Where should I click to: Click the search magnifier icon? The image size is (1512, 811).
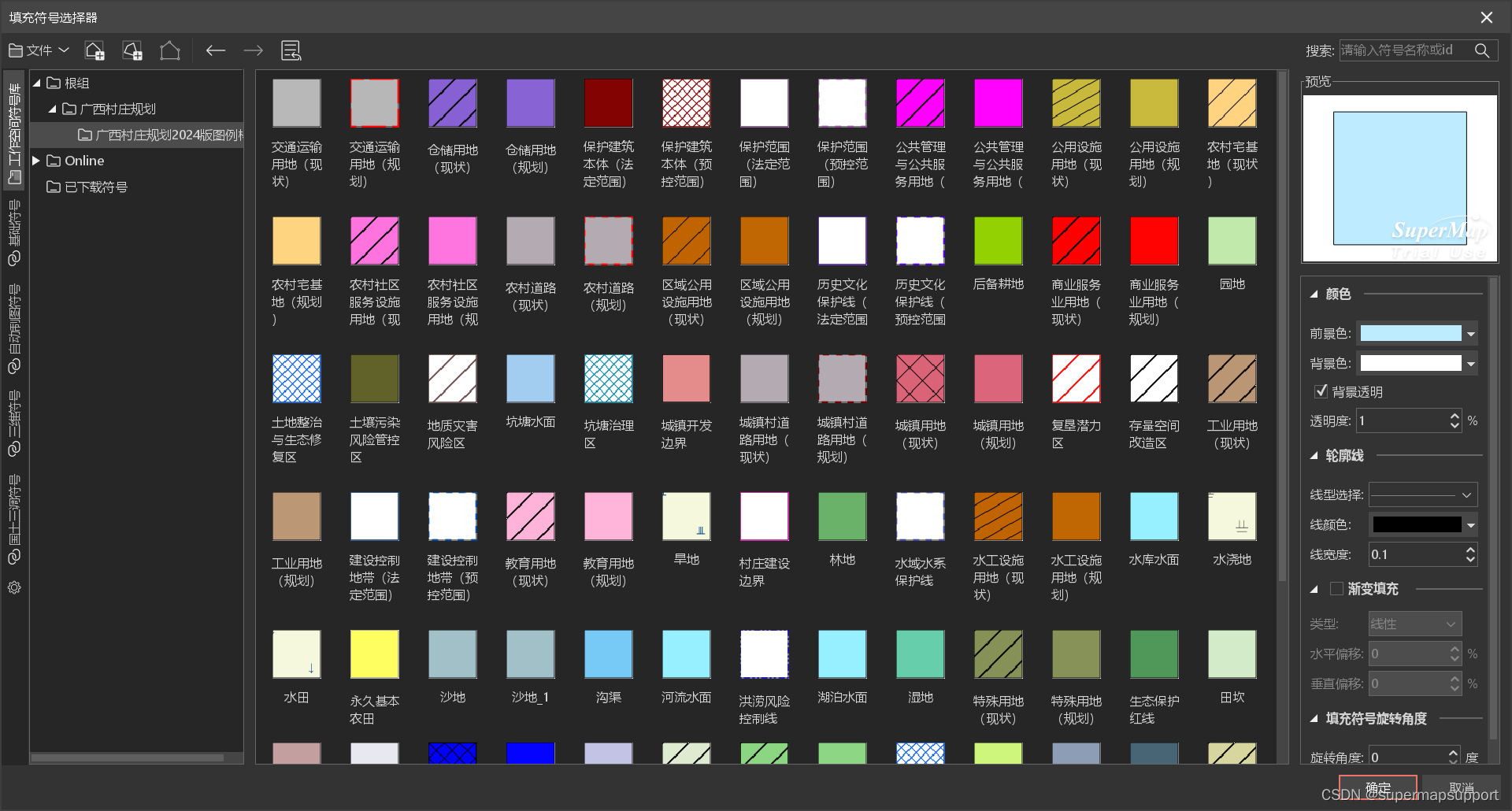coord(1482,50)
